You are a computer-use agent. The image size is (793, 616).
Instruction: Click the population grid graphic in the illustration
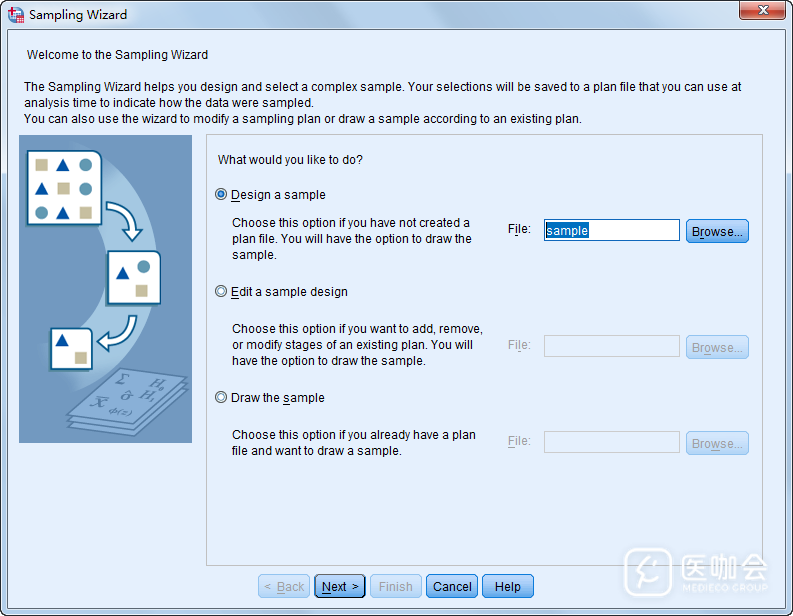pos(63,187)
